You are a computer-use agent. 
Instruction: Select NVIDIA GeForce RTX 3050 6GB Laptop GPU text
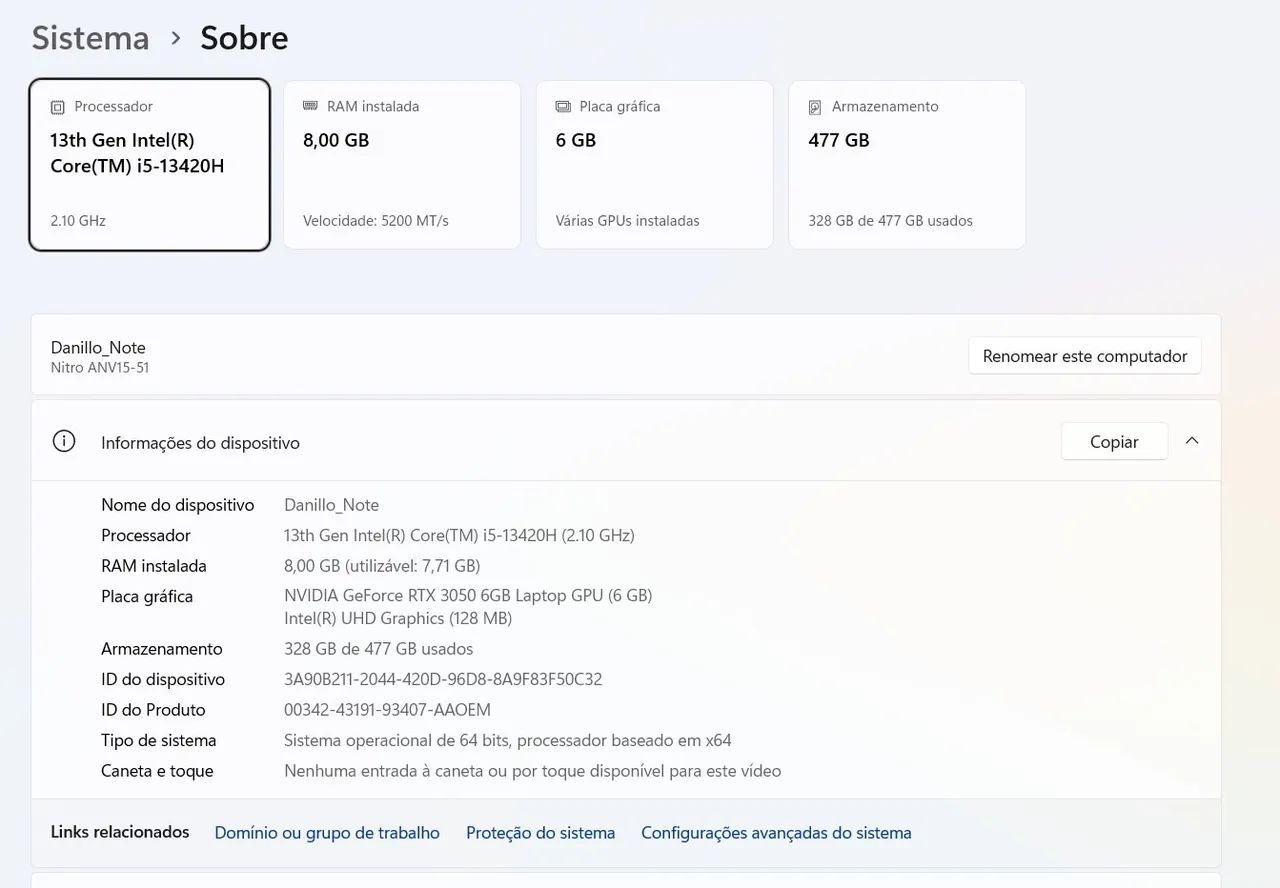tap(468, 596)
